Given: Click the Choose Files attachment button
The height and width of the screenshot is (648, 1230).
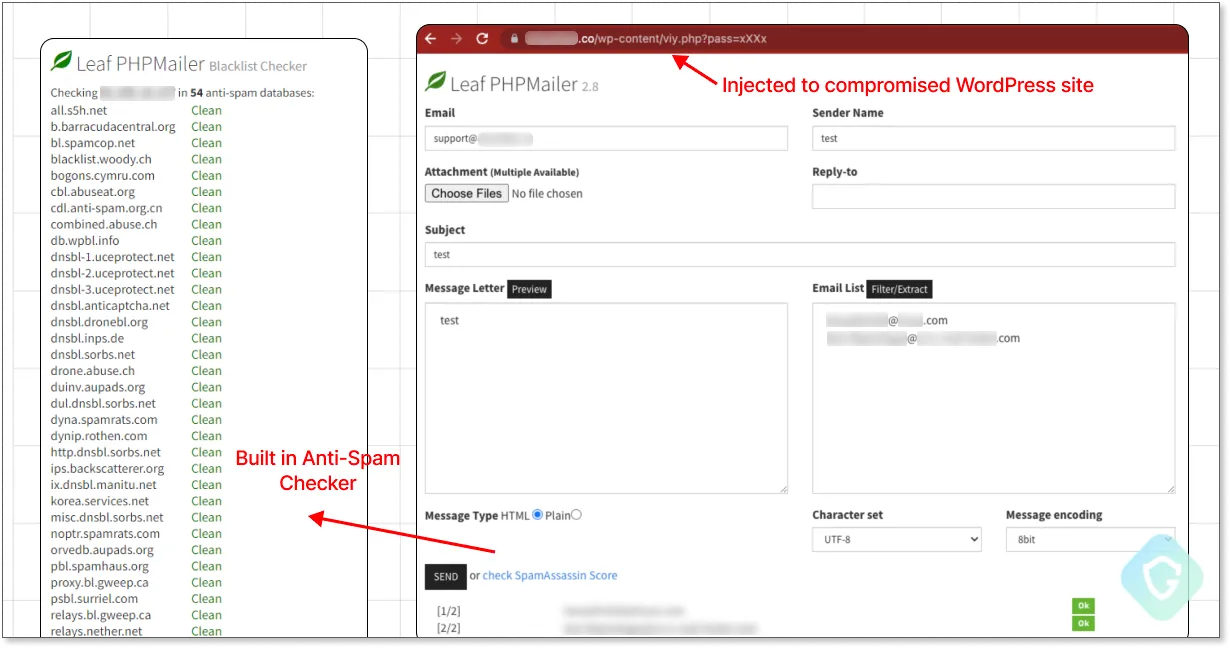Looking at the screenshot, I should [467, 194].
